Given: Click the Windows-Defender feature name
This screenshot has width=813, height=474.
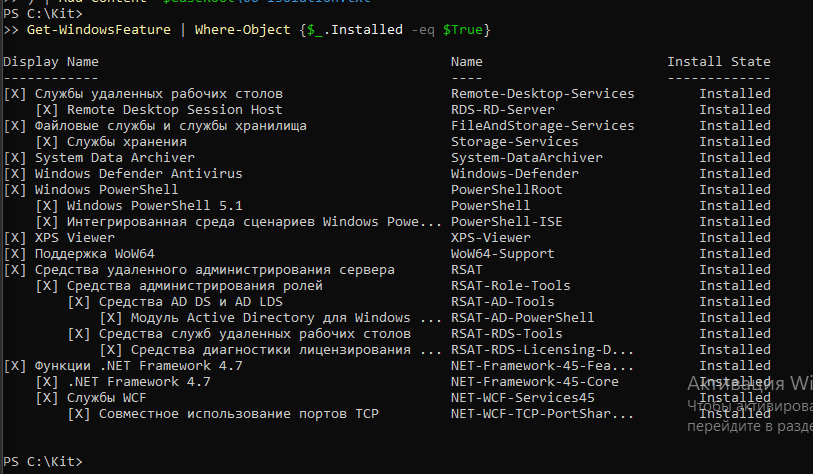Looking at the screenshot, I should coord(514,174).
